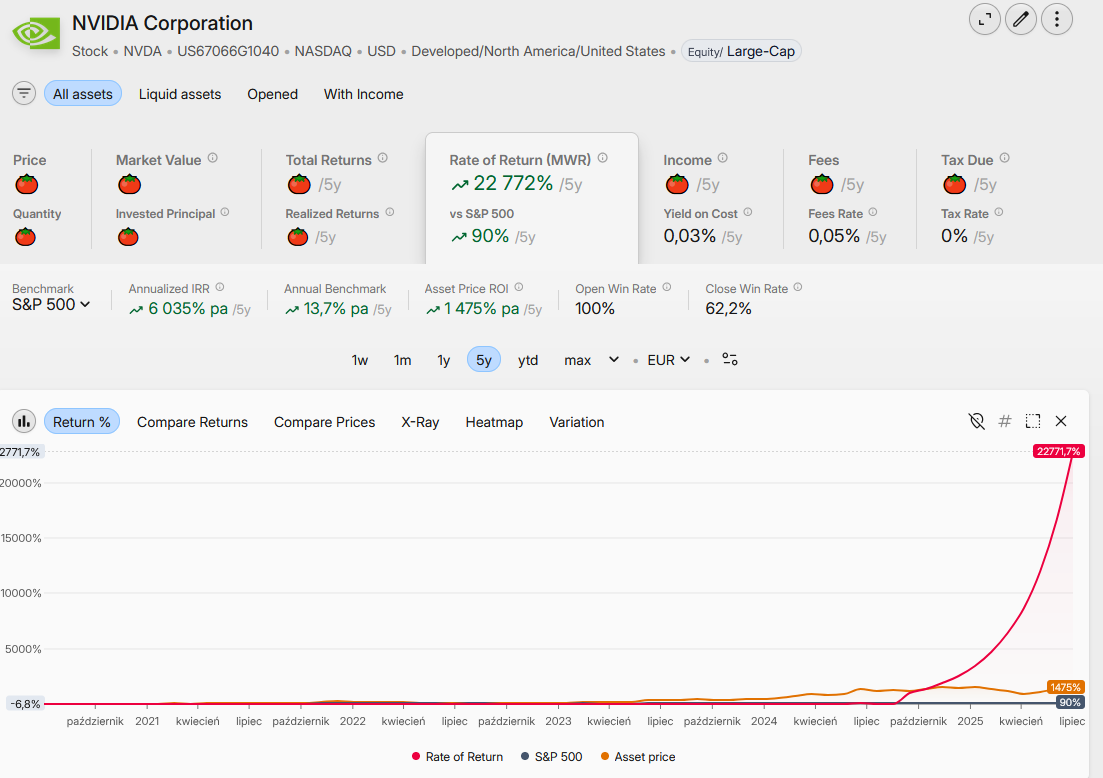
Task: Click the 22771,7% red chart end label
Action: click(1059, 451)
